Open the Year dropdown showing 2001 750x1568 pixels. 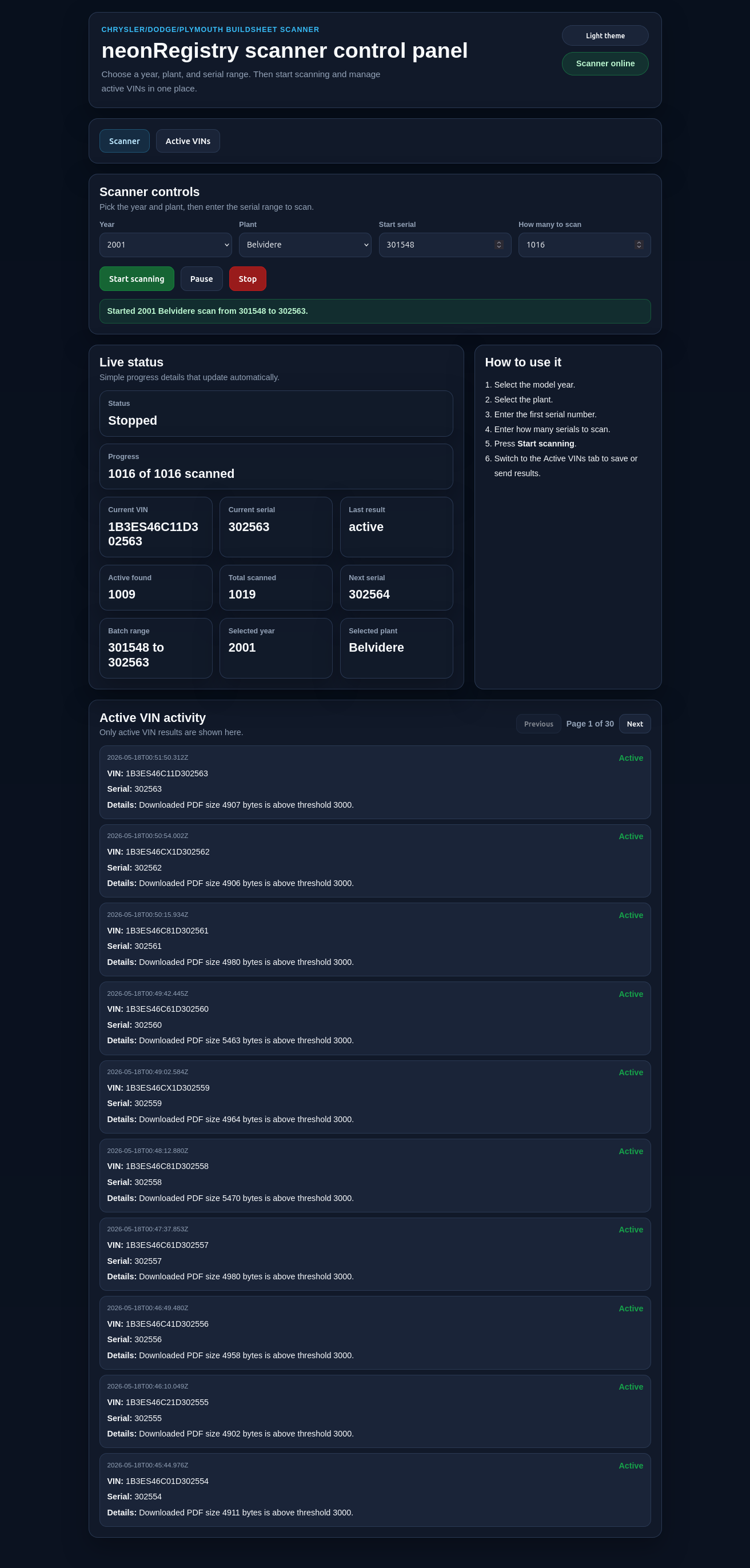click(x=166, y=245)
